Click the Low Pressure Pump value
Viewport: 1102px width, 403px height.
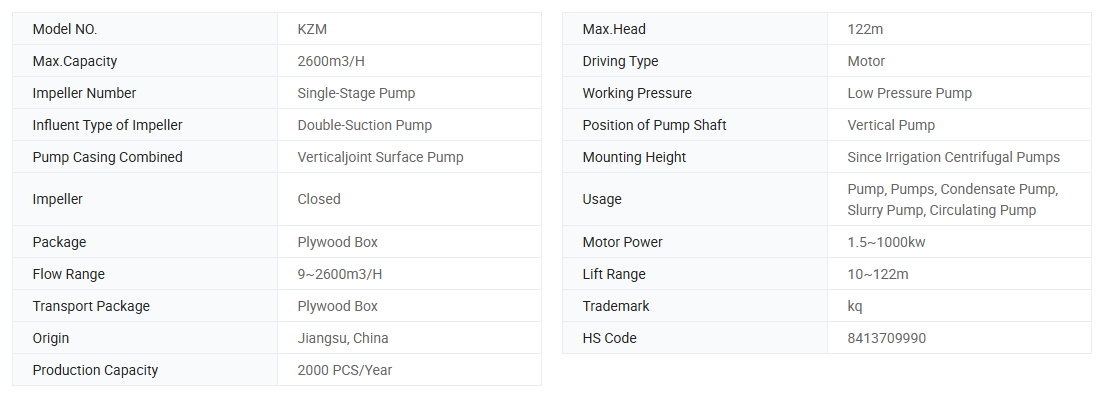[x=909, y=93]
